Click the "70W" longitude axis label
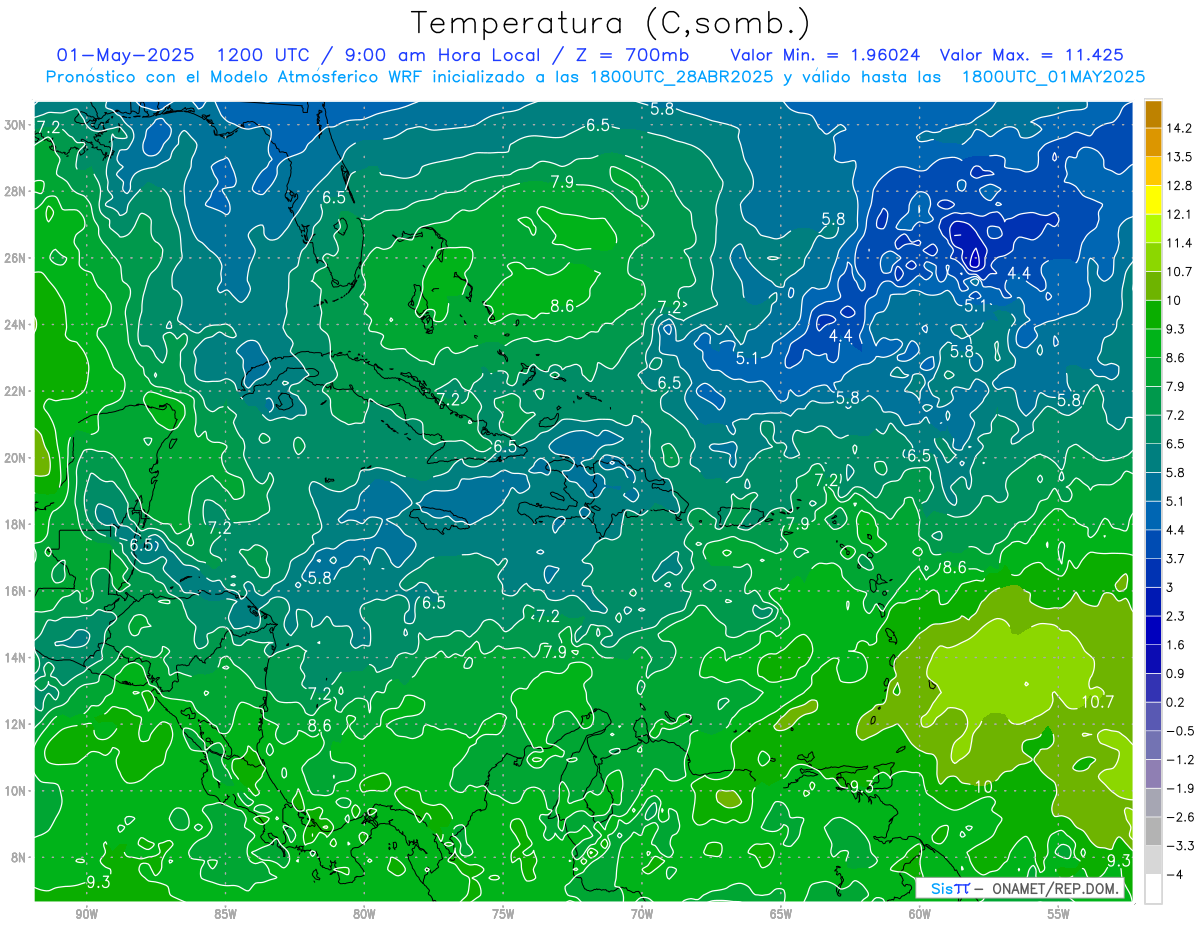The width and height of the screenshot is (1200, 927). click(642, 914)
